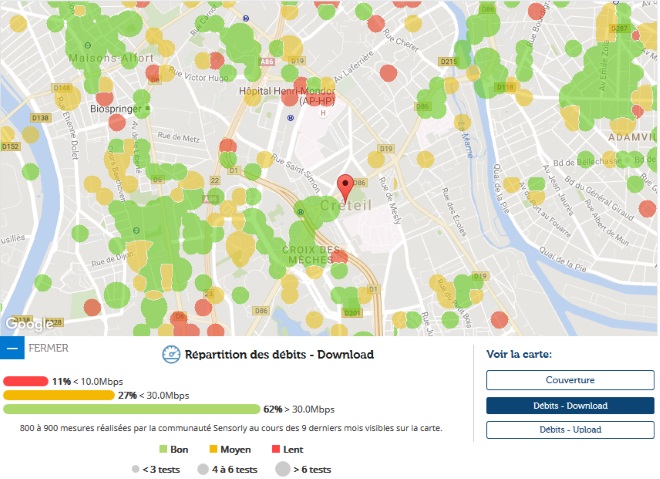Click the green Bon legend swatch
The image size is (660, 479).
pyautogui.click(x=164, y=450)
